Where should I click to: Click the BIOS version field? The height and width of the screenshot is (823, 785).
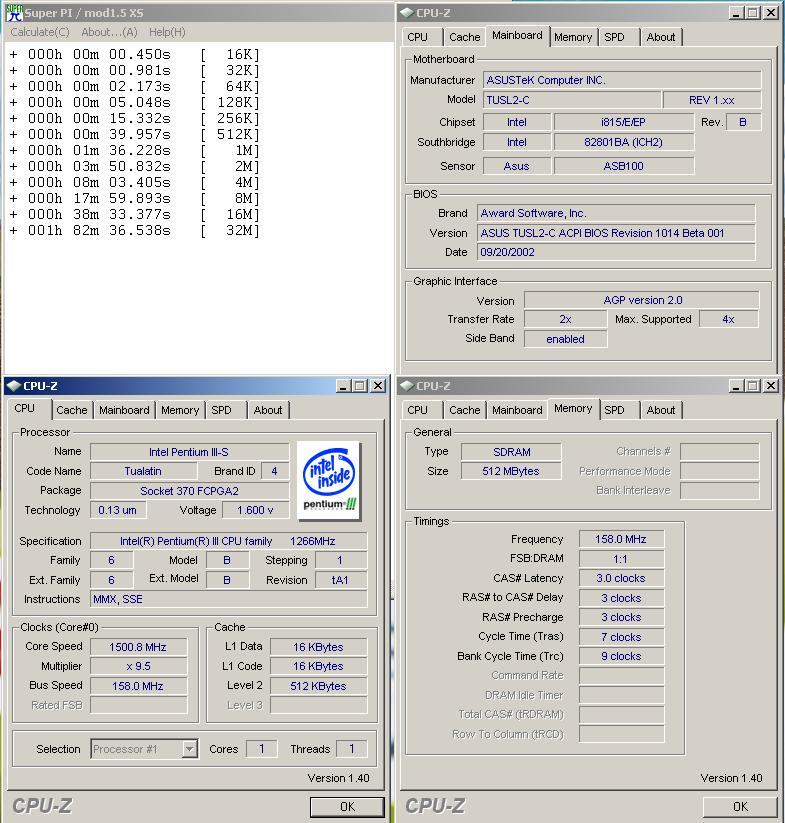616,233
